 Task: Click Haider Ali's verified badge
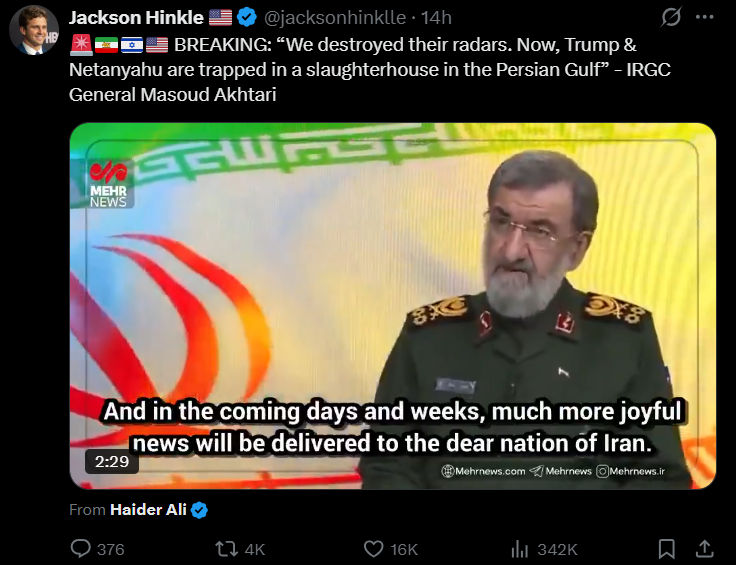pos(199,510)
